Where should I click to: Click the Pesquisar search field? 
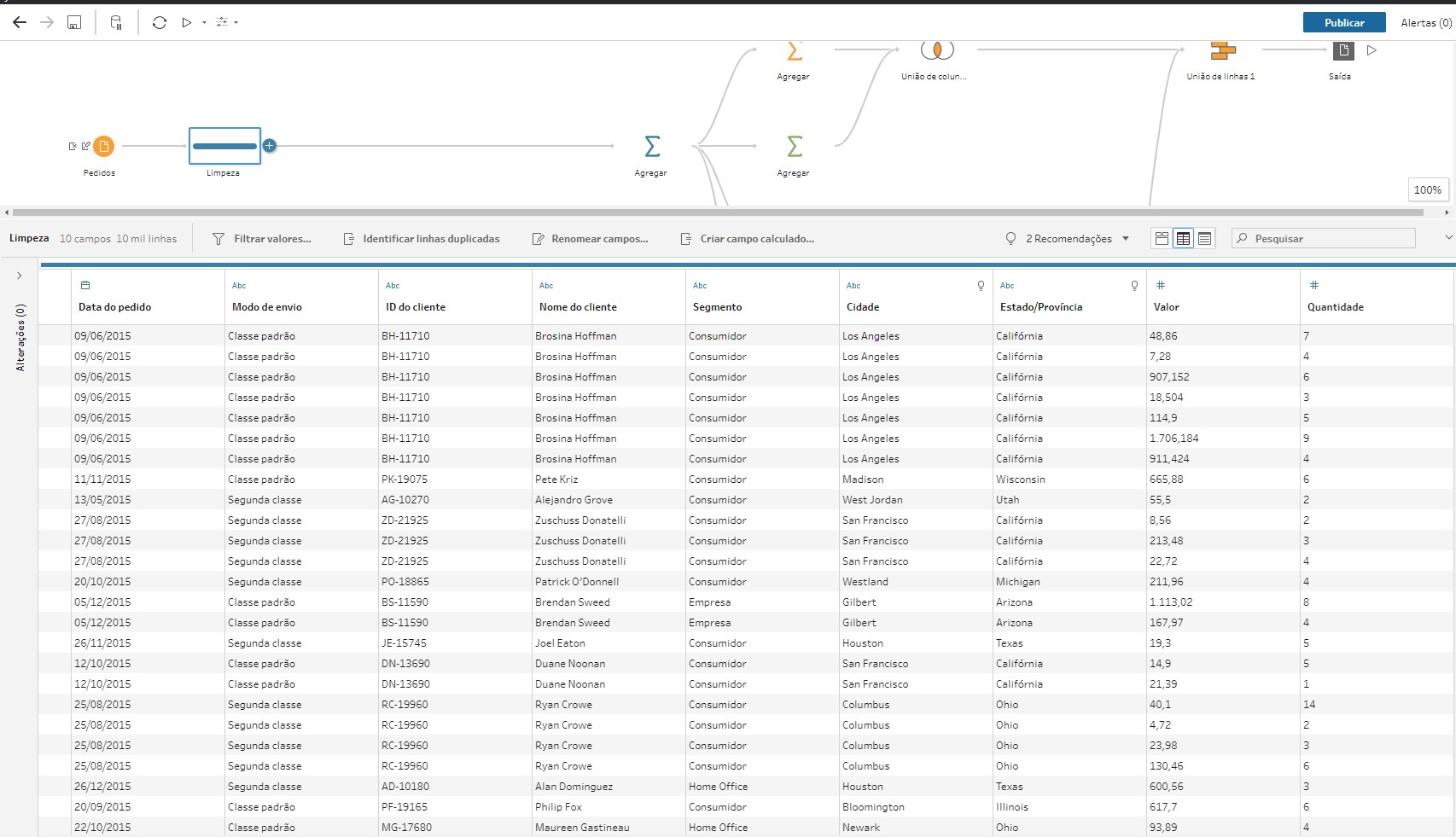1327,239
